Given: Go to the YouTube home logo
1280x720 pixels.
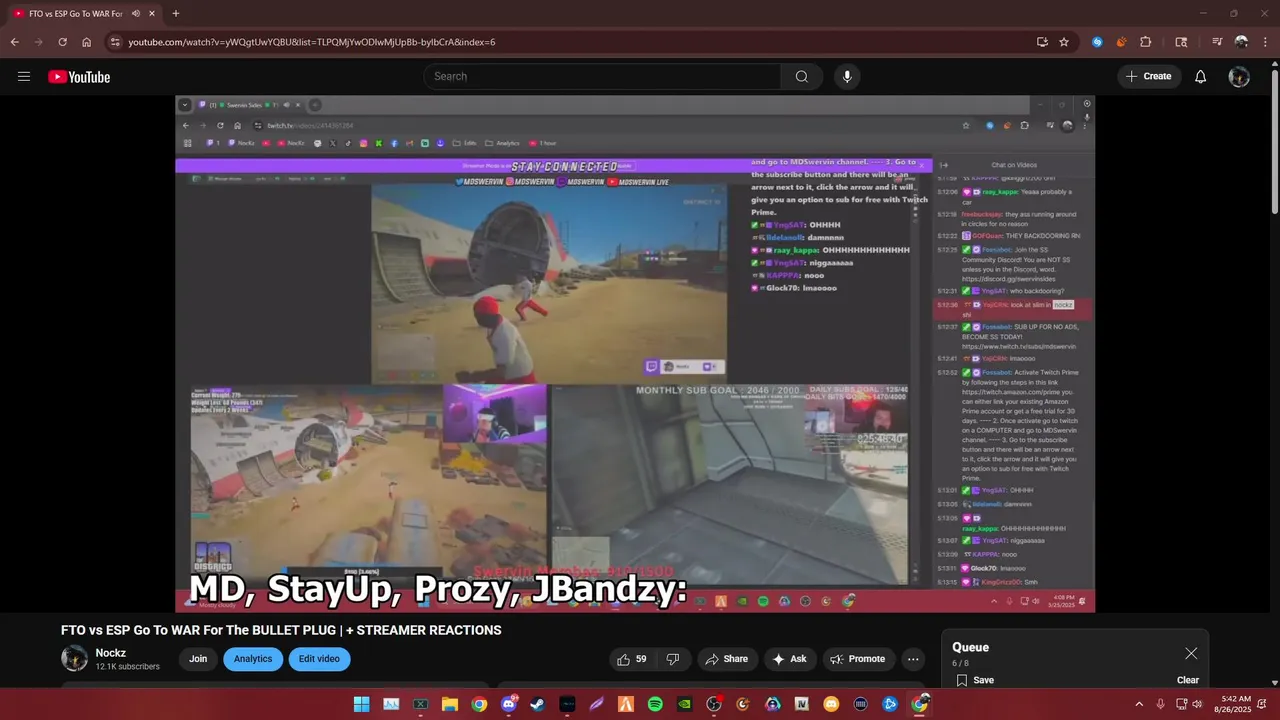Looking at the screenshot, I should coord(79,77).
